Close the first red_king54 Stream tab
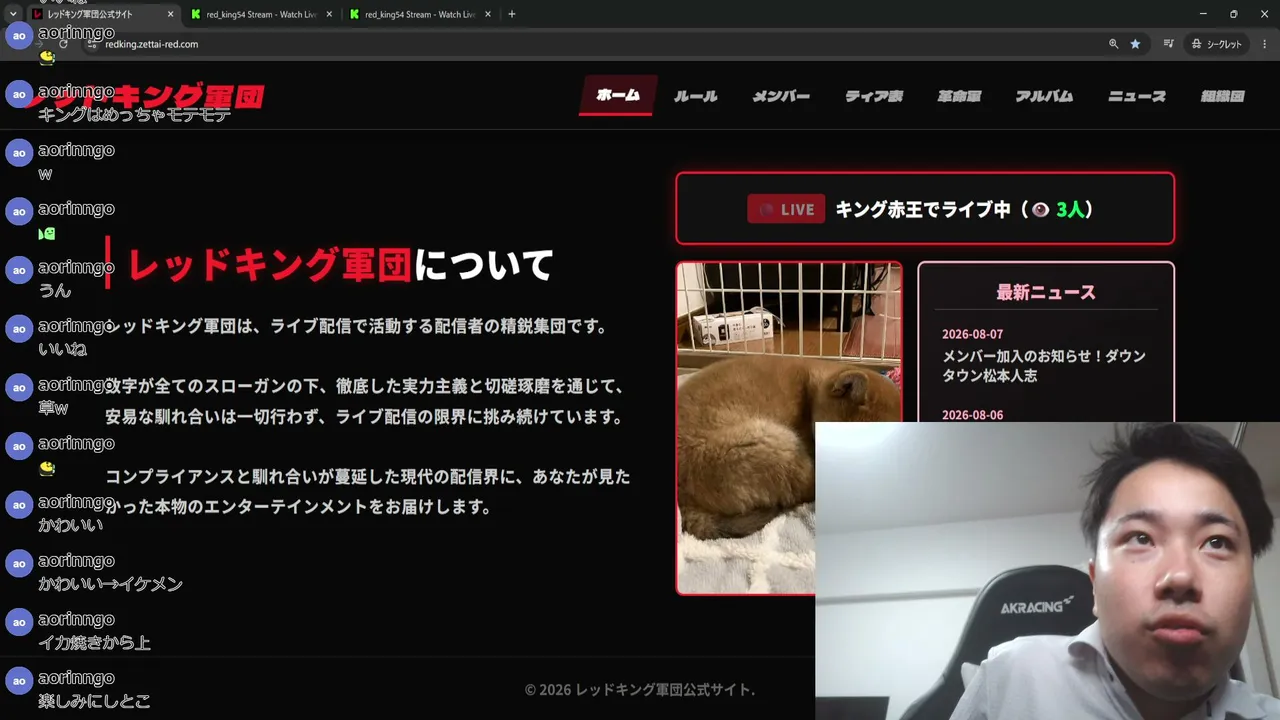 point(329,15)
